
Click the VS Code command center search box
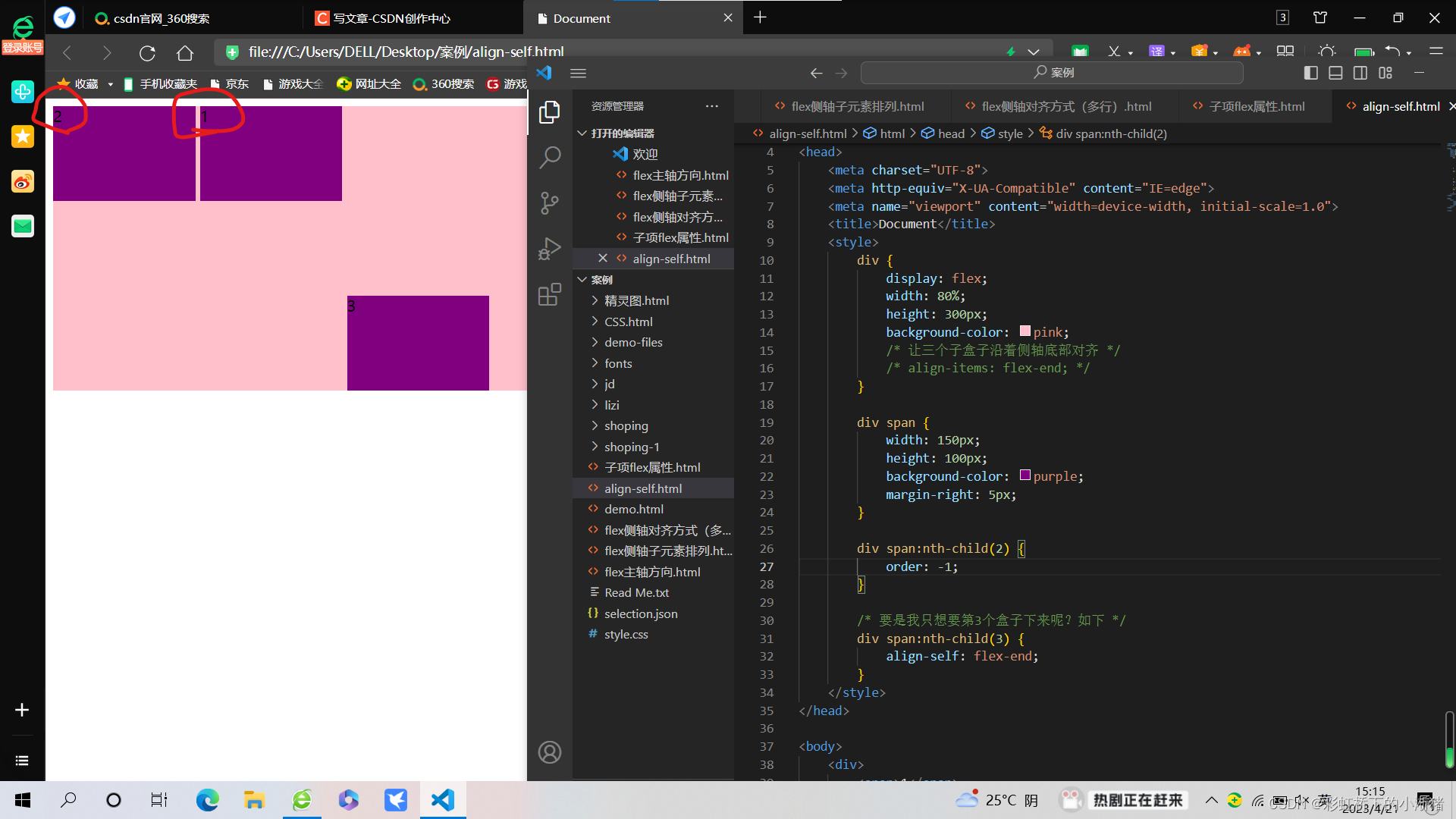(1052, 73)
